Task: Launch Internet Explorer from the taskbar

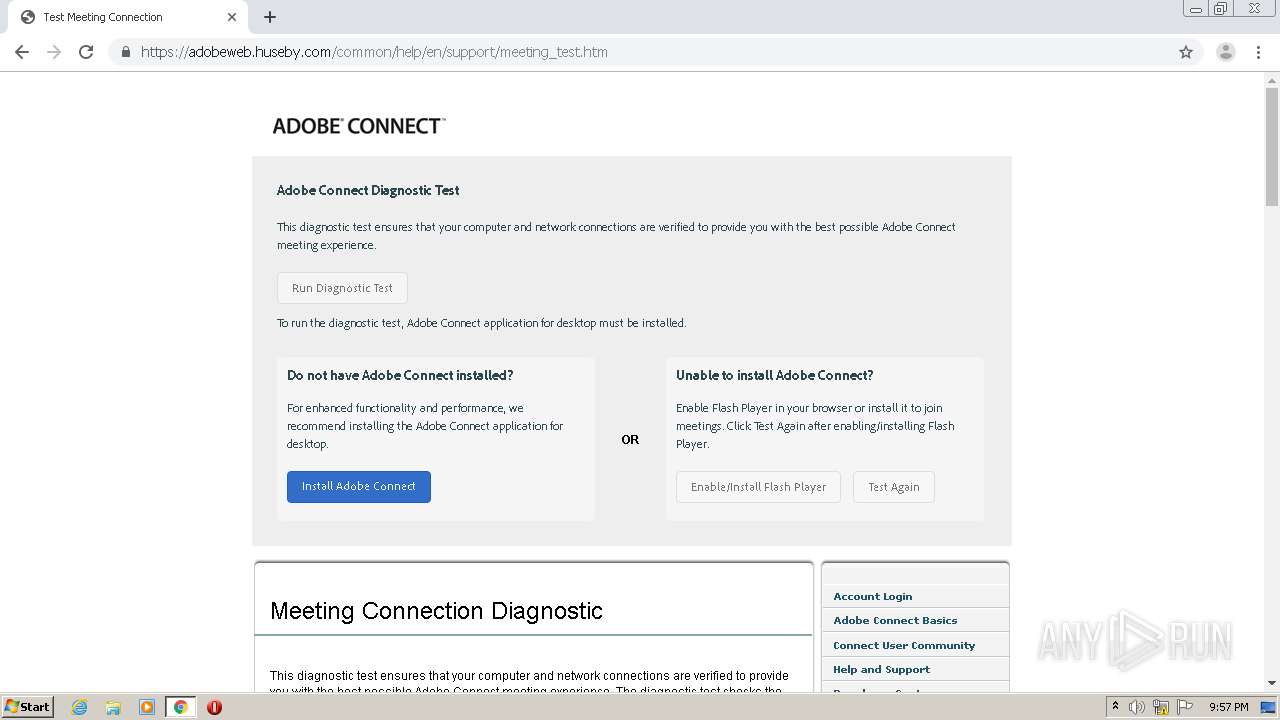Action: (x=80, y=707)
